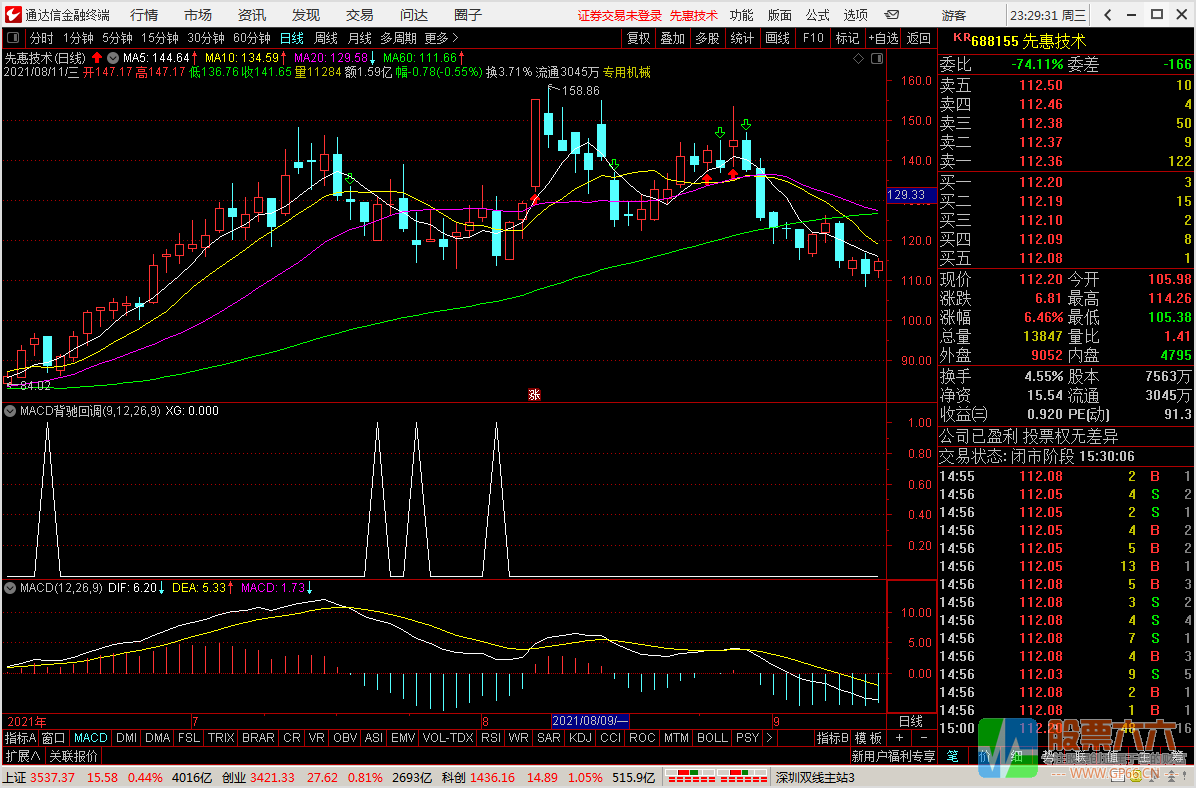The height and width of the screenshot is (788, 1196).
Task: Open the 选项 menu
Action: 856,15
